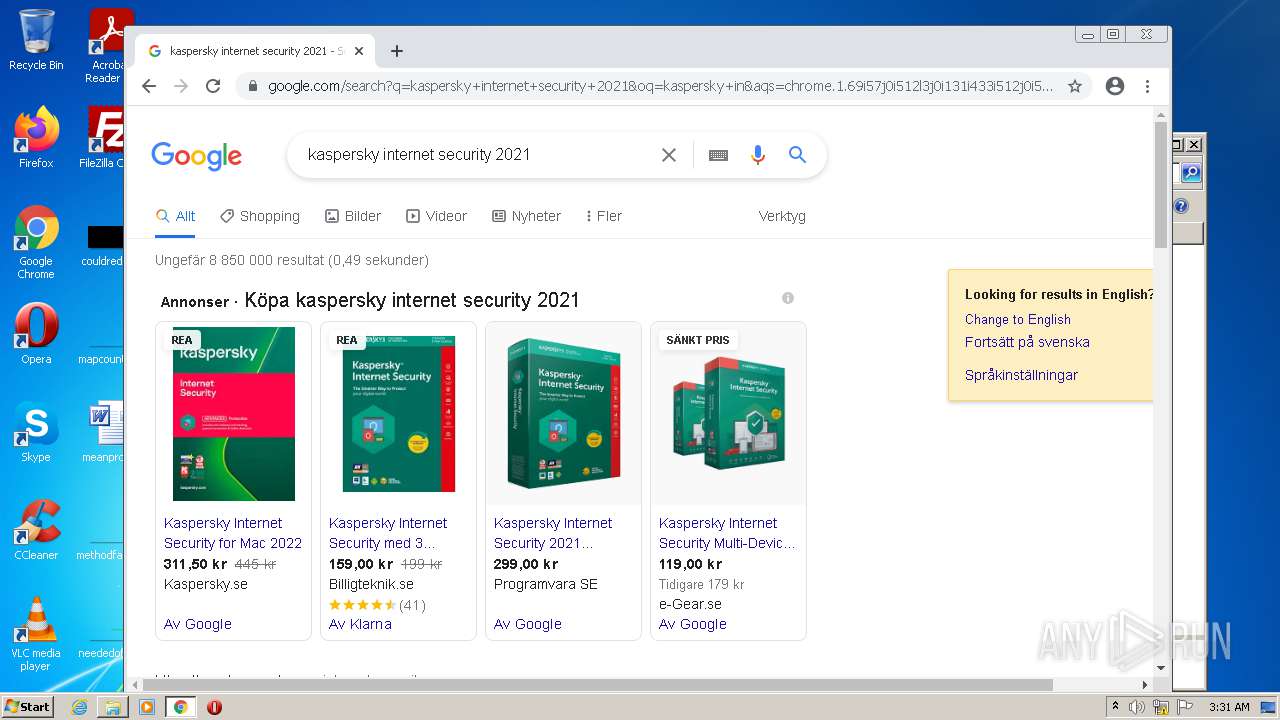The height and width of the screenshot is (720, 1280).
Task: Open Chrome's three-dot menu
Action: (x=1147, y=86)
